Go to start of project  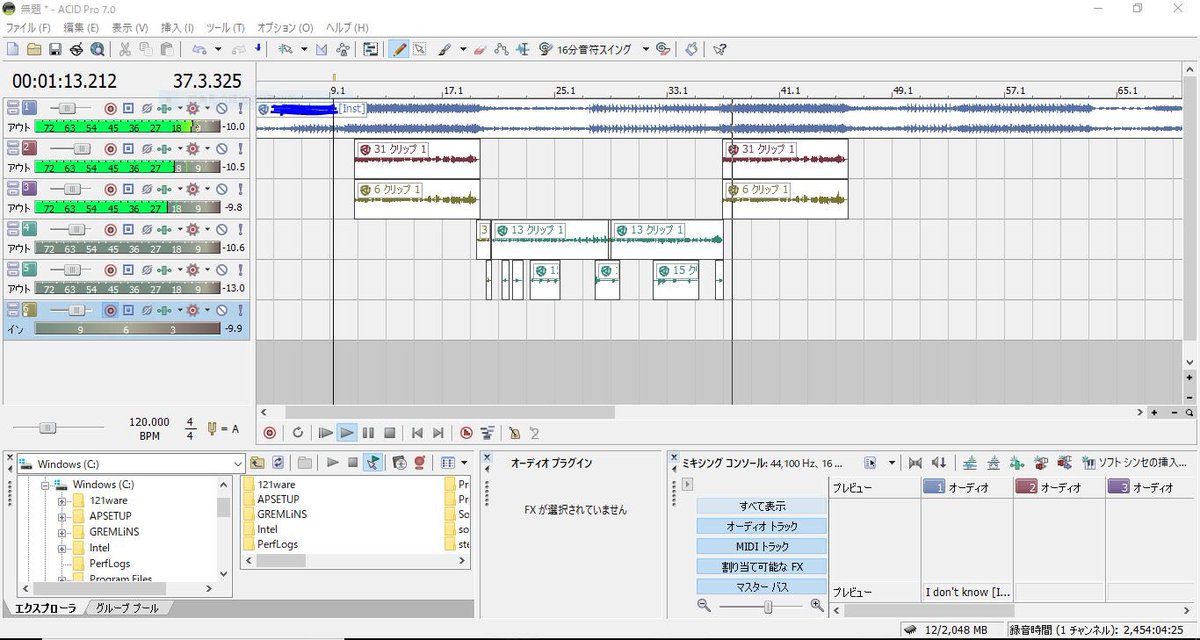click(417, 433)
